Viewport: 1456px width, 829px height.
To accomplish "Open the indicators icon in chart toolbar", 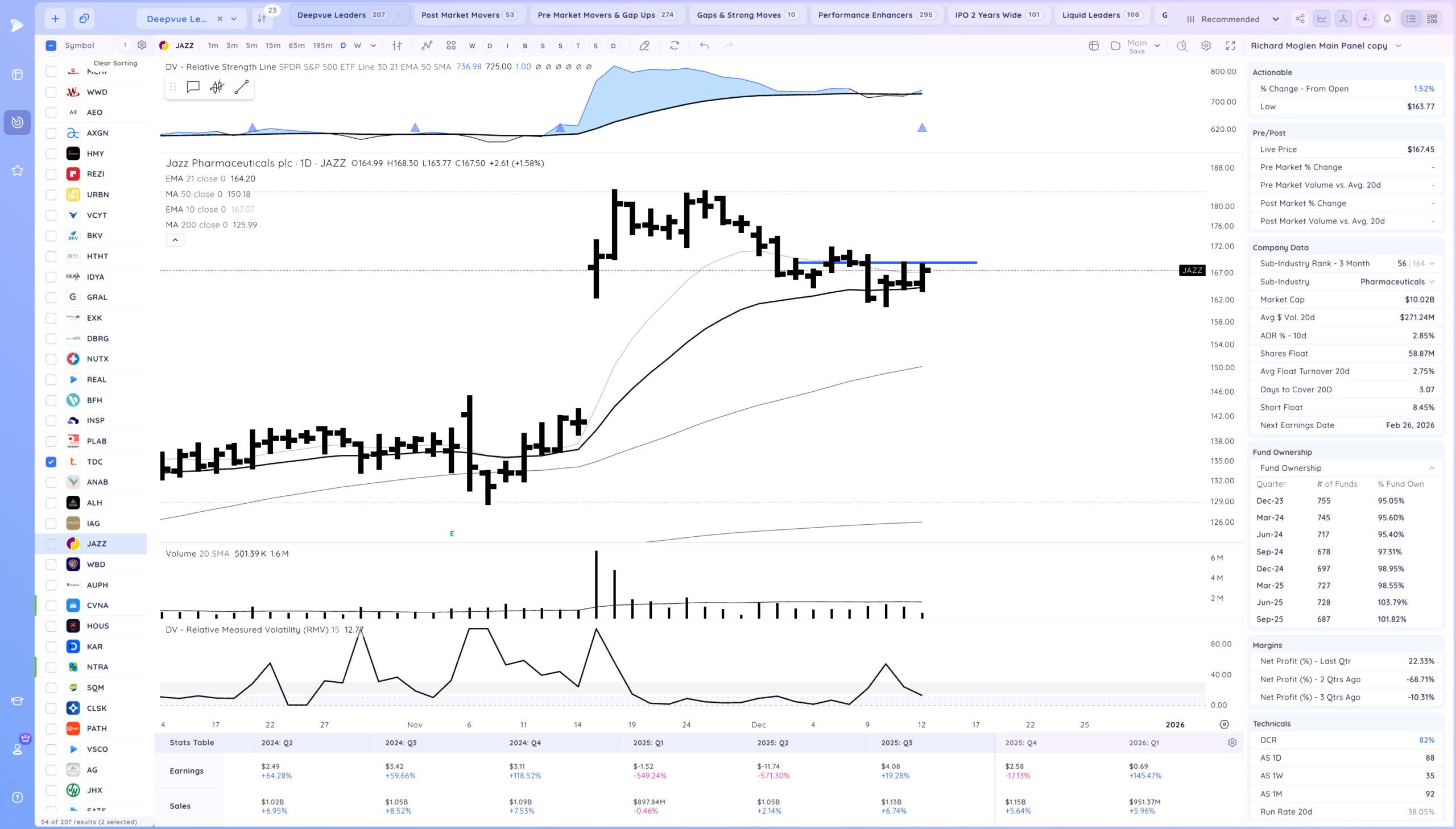I will pyautogui.click(x=427, y=45).
